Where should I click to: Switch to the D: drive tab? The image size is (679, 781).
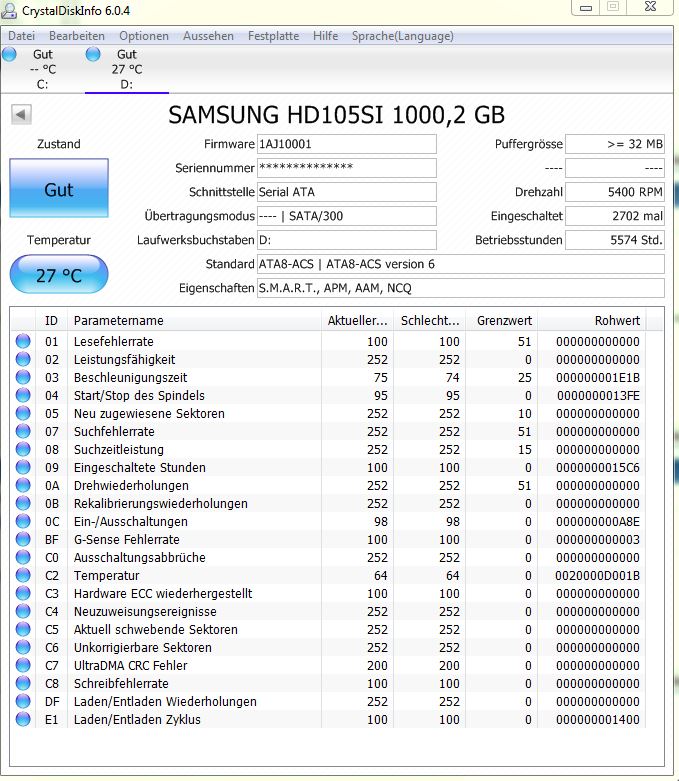coord(127,69)
